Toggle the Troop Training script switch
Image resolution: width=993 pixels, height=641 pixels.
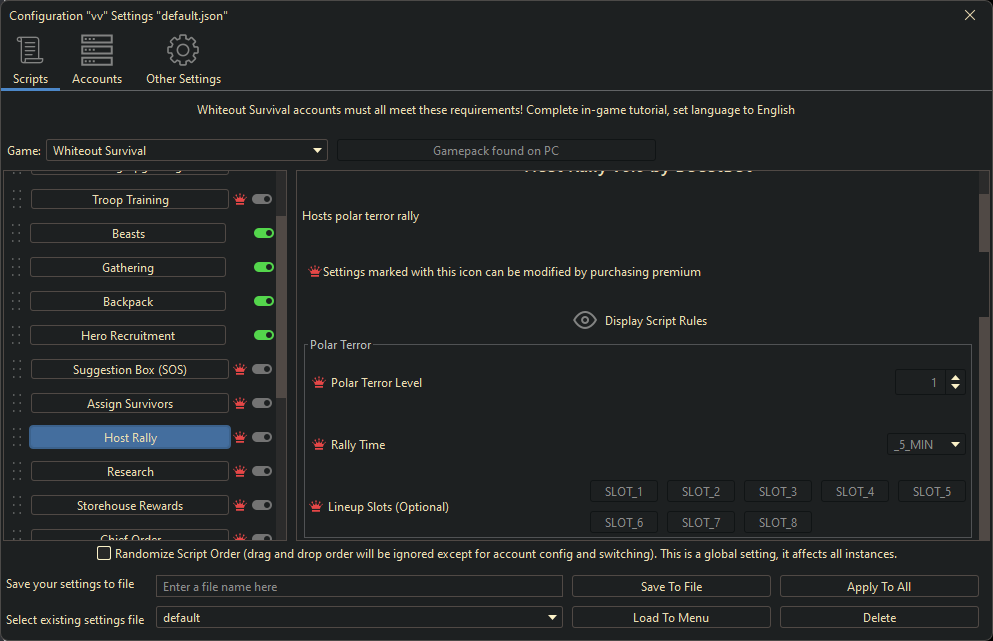point(262,200)
